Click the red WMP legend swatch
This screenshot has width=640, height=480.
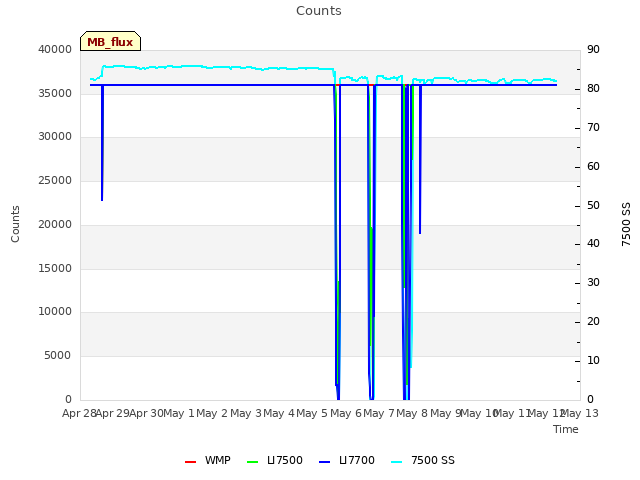191,462
